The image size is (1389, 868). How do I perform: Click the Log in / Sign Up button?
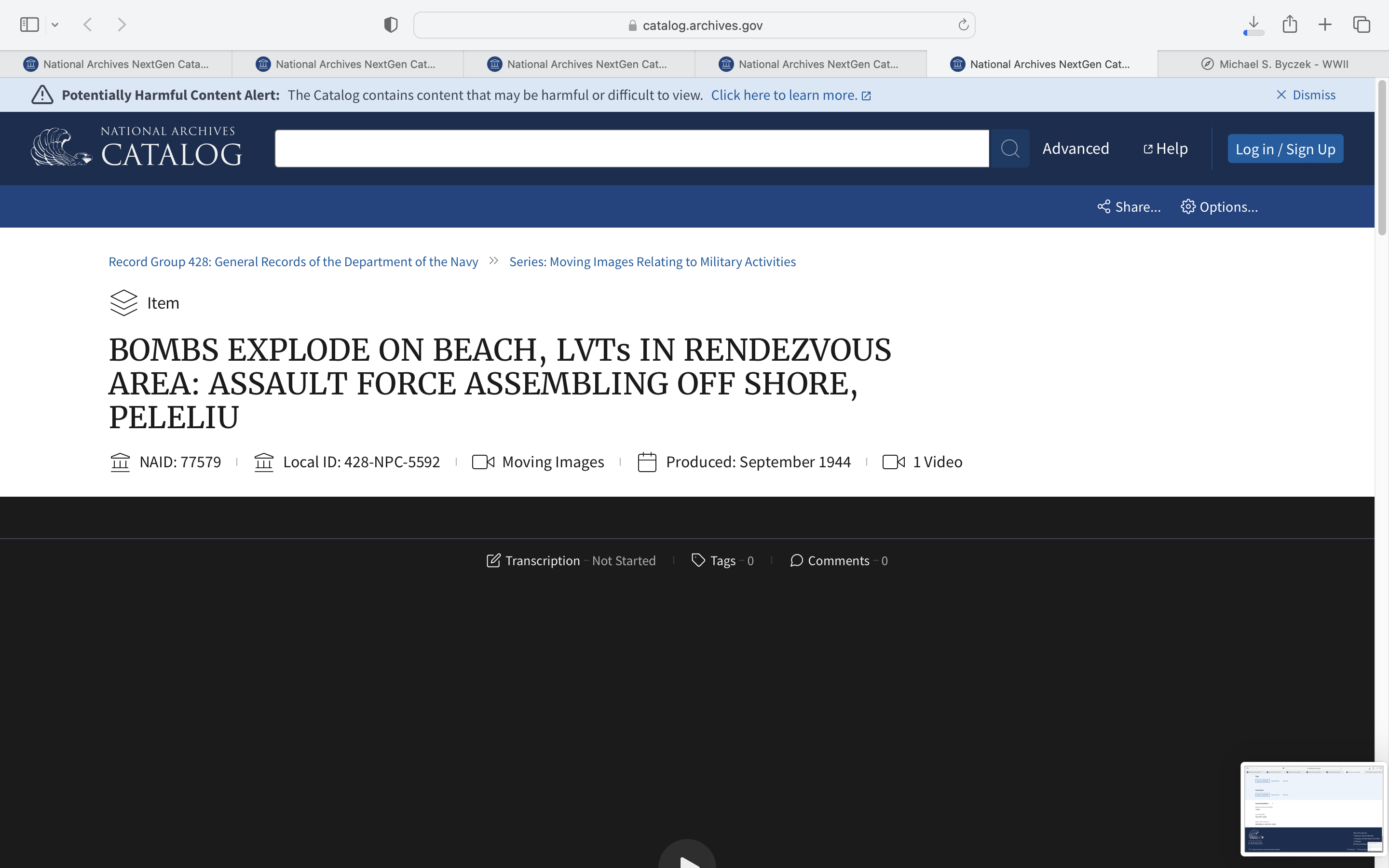click(x=1284, y=149)
